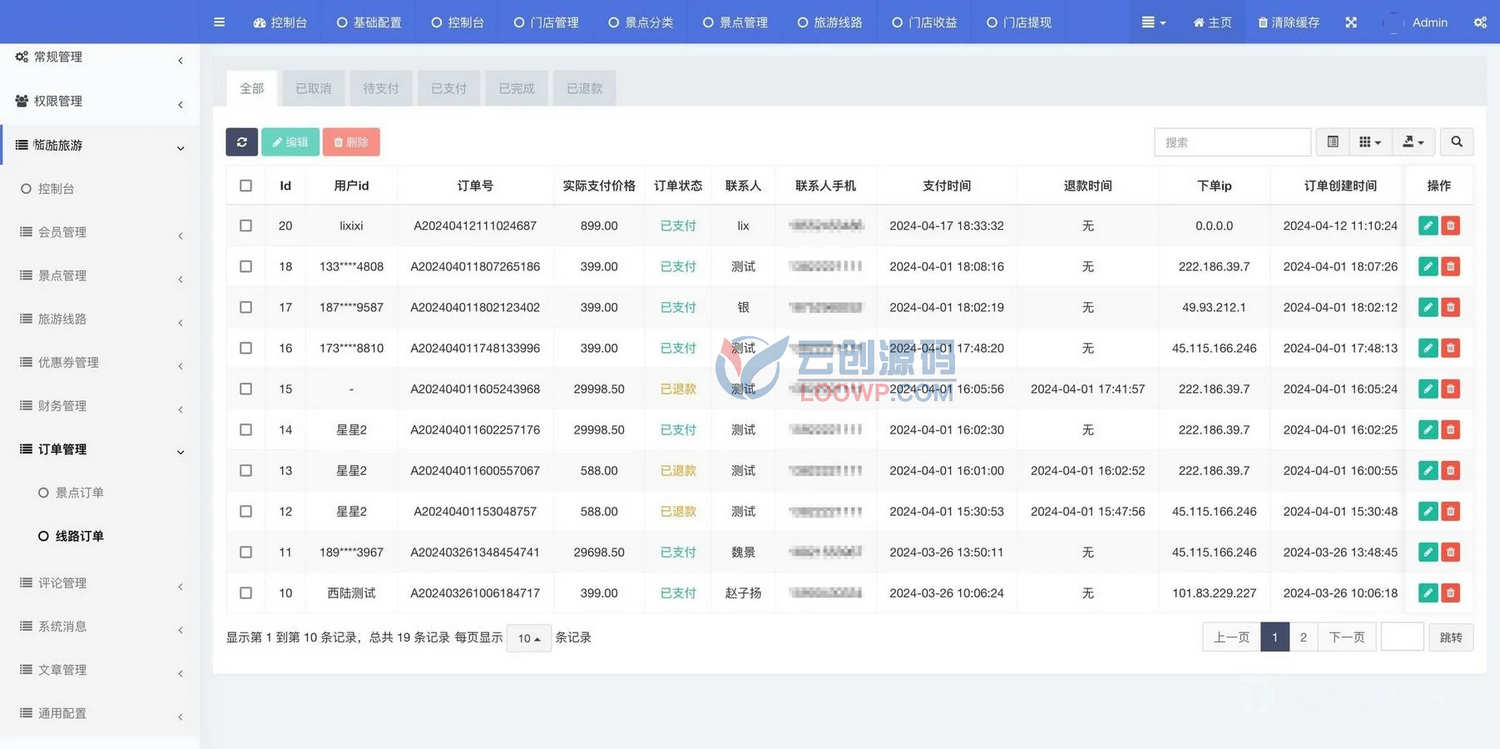
Task: Click the 搜索 search input field
Action: 1233,142
